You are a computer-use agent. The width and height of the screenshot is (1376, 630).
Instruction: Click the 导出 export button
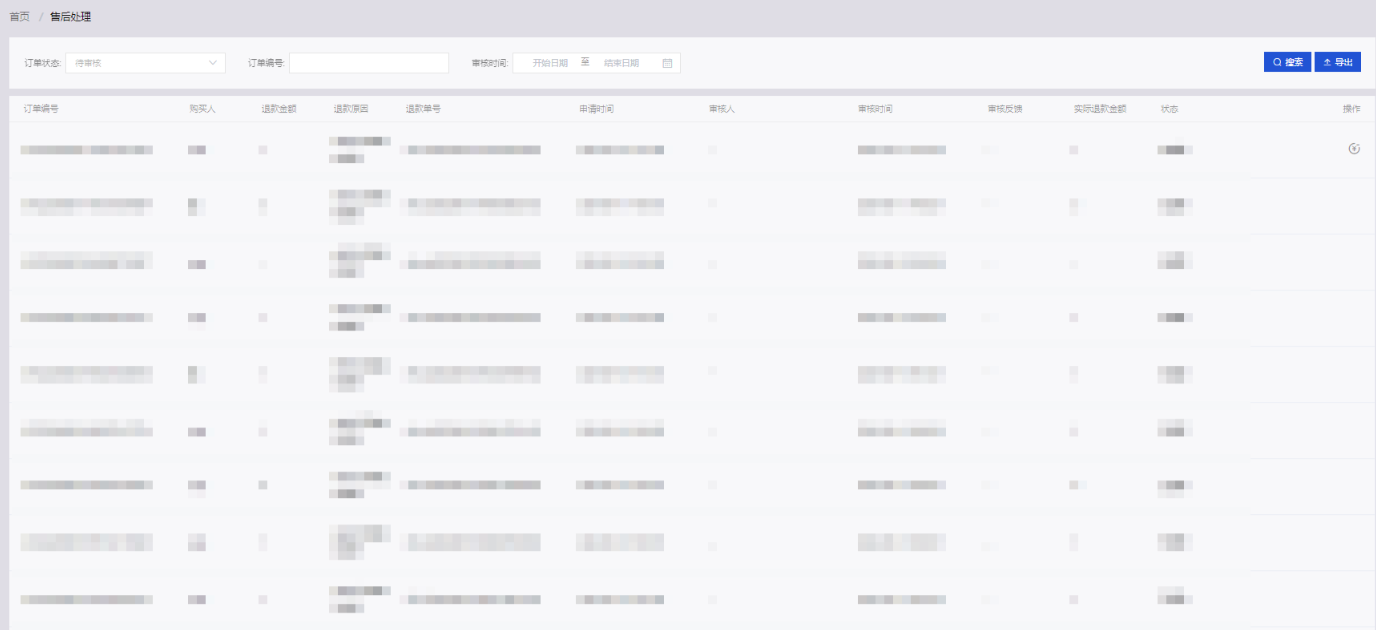coord(1338,62)
